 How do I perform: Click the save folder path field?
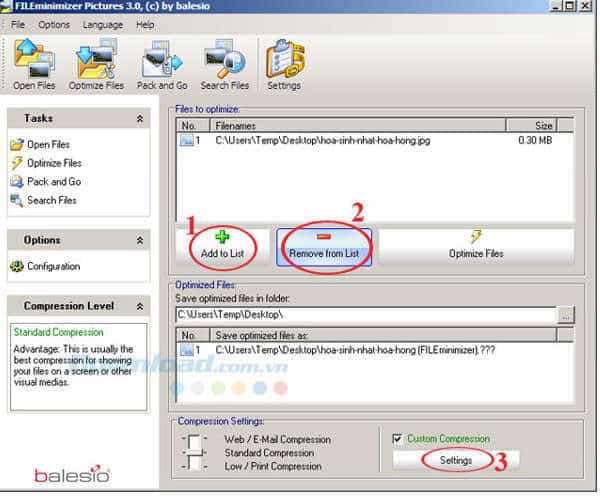point(366,315)
